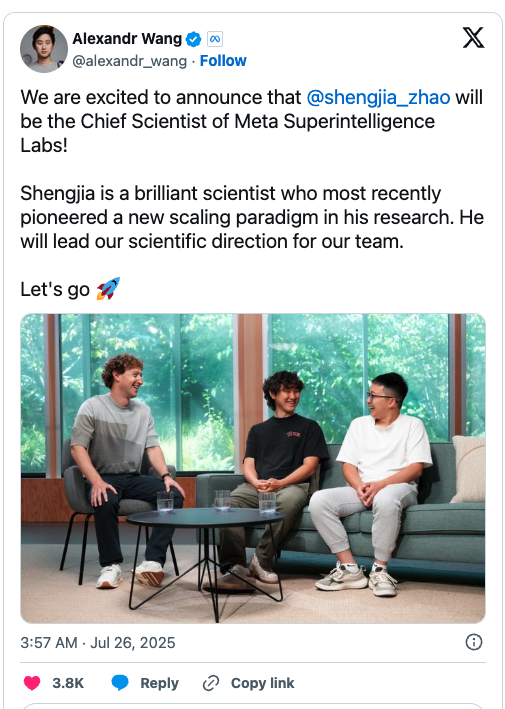Click the Meta affiliate badge icon

[215, 39]
